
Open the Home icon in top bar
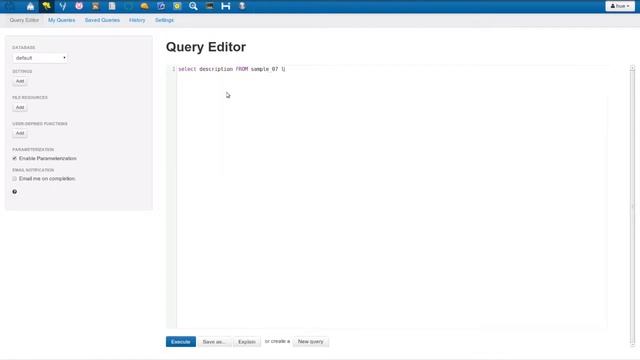pos(30,6)
